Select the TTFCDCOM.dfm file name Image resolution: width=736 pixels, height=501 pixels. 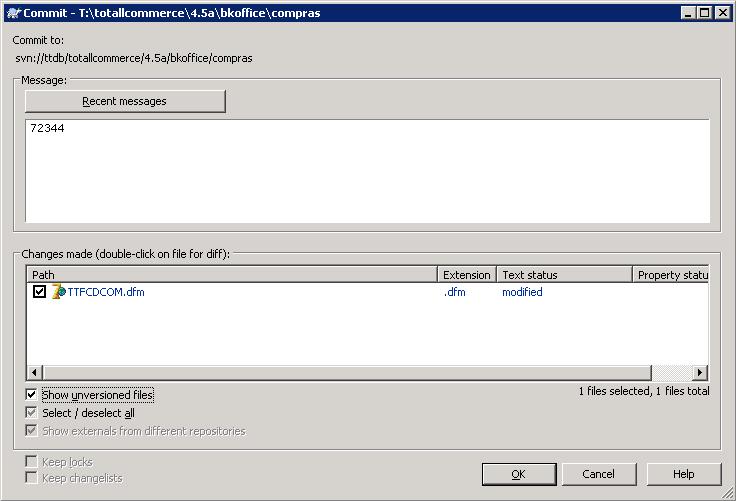[106, 292]
